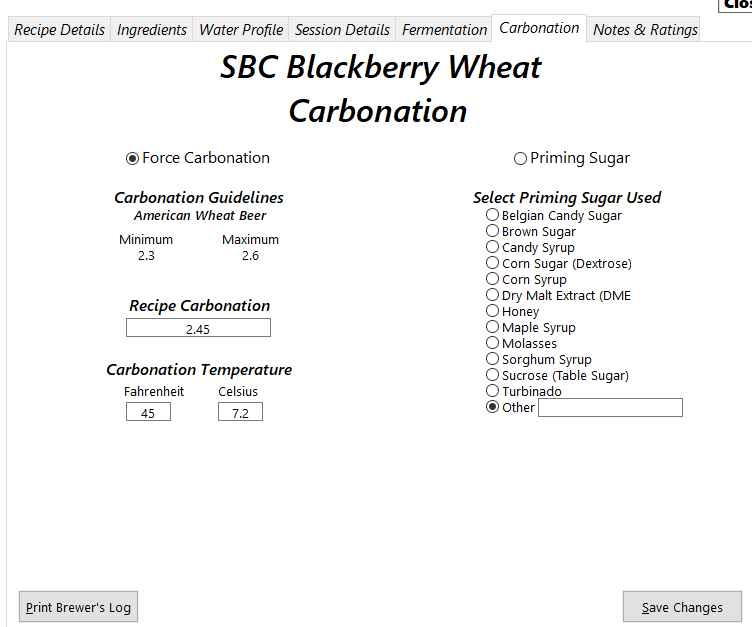Open the Recipe Details tab

(x=59, y=30)
